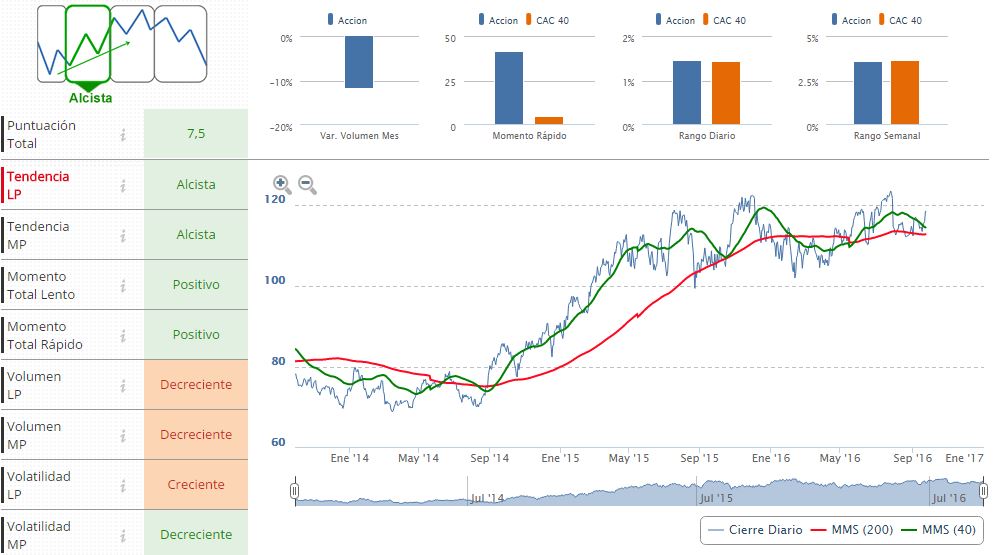Click Alcista value of Tendencia LP

point(196,185)
